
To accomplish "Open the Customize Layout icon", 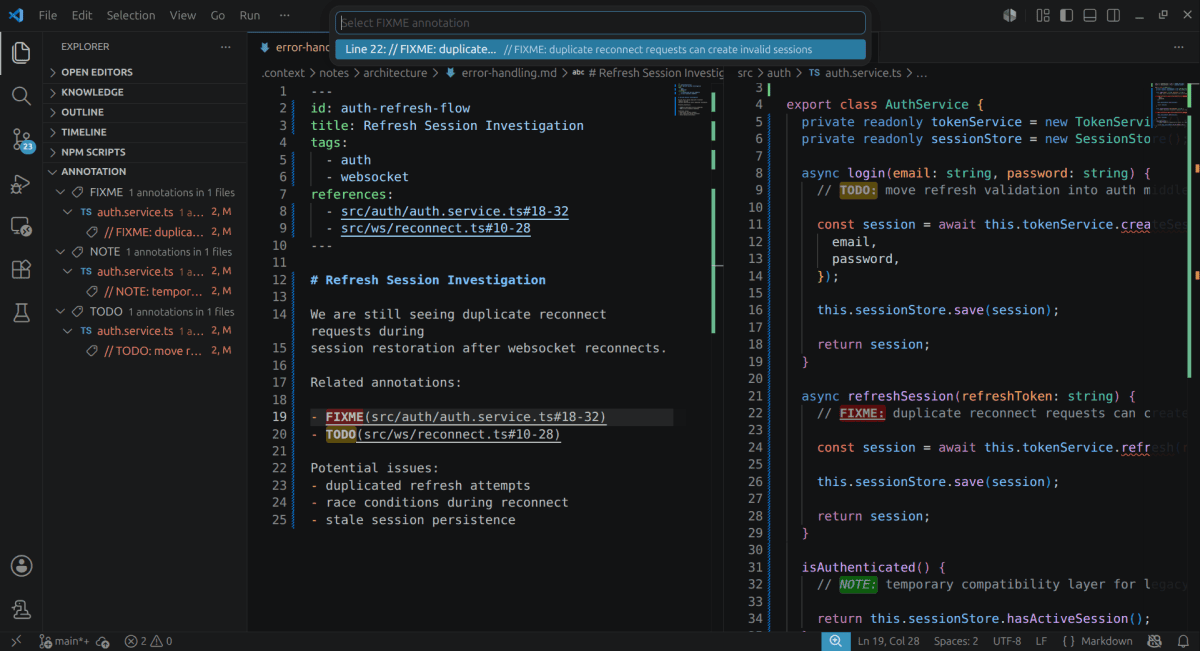I will click(x=1043, y=15).
